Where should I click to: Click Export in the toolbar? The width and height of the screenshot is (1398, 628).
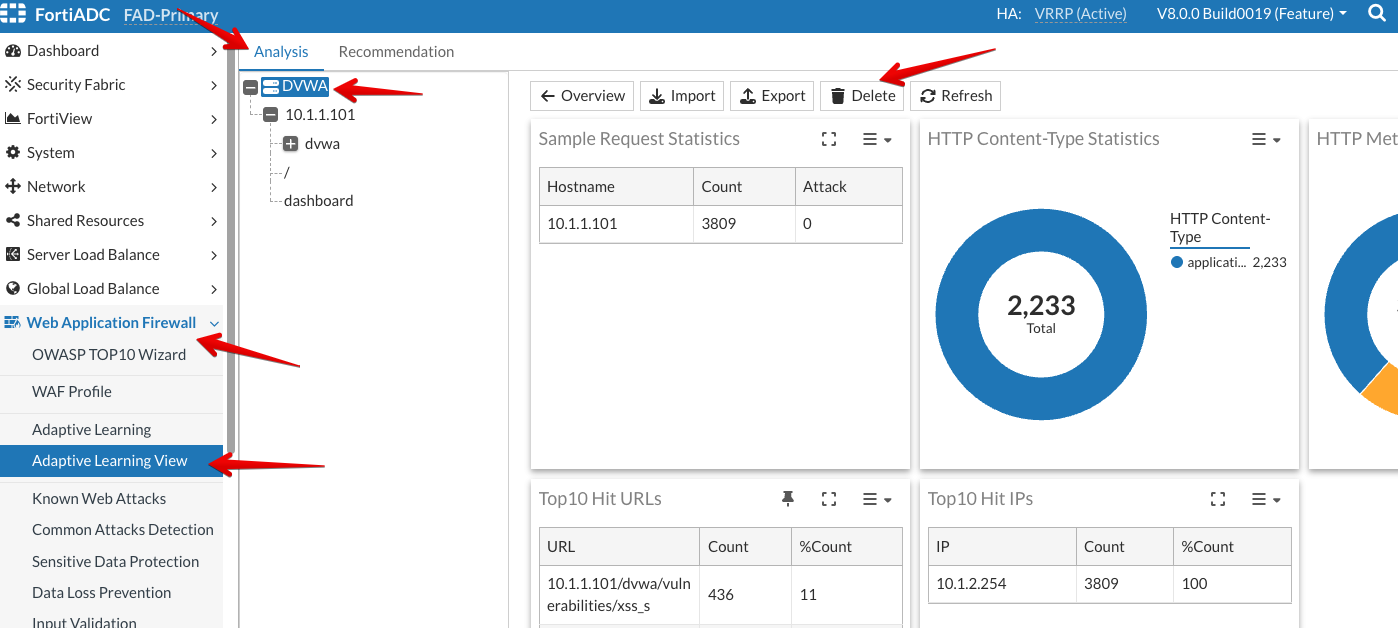[772, 96]
